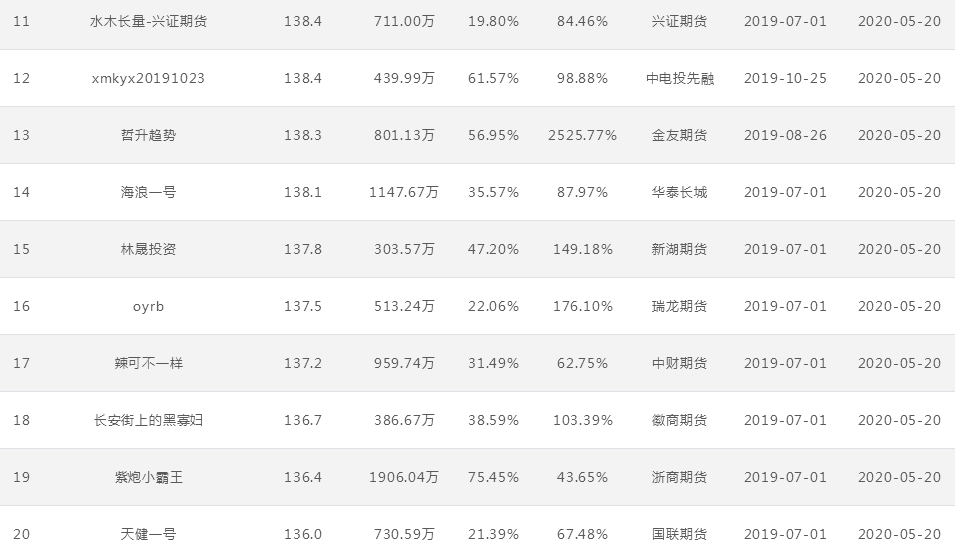The image size is (955, 560).
Task: Open the 紫炮小霸王 account
Action: click(148, 477)
